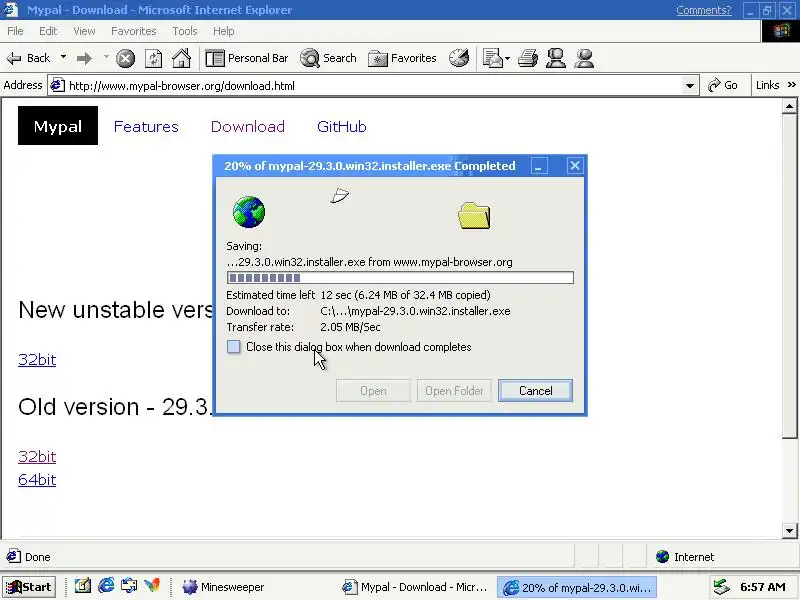Click the address bar URL field

pos(374,86)
